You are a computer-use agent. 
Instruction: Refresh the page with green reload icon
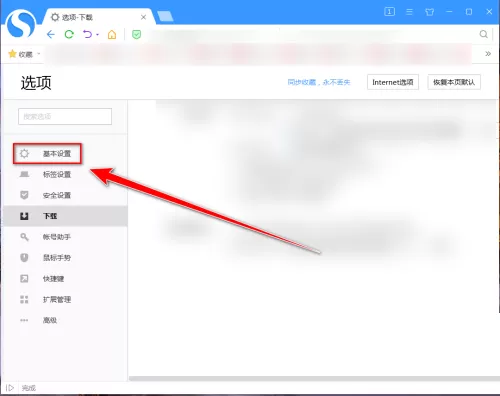(x=69, y=34)
